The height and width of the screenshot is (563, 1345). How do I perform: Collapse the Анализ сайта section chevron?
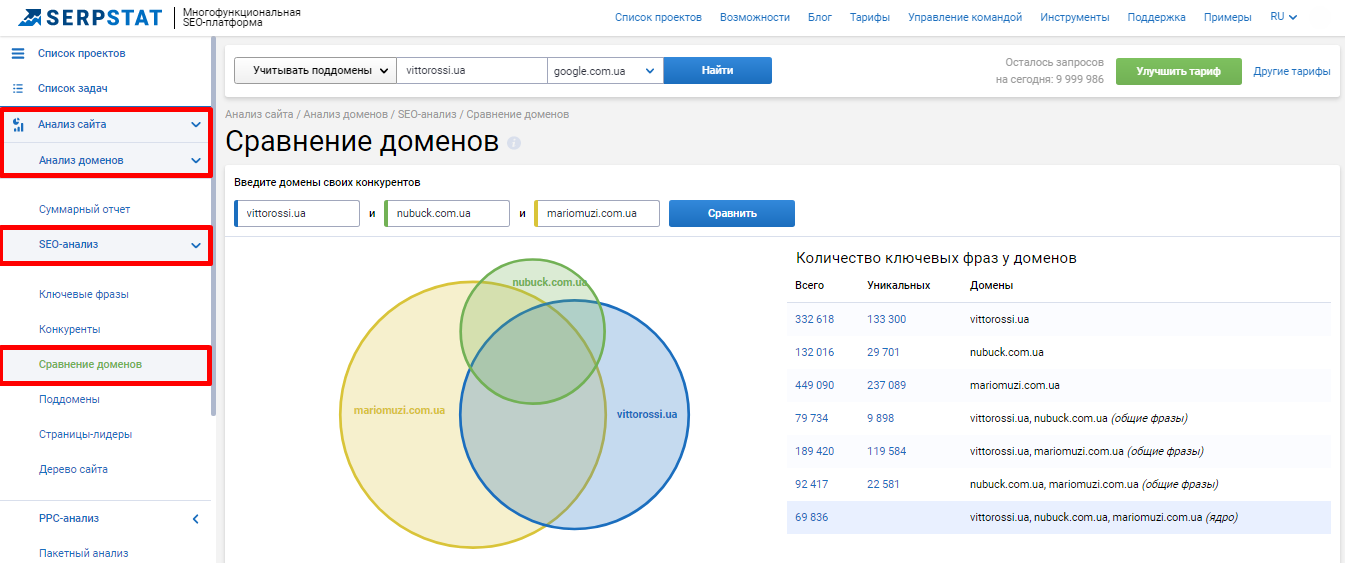click(196, 125)
